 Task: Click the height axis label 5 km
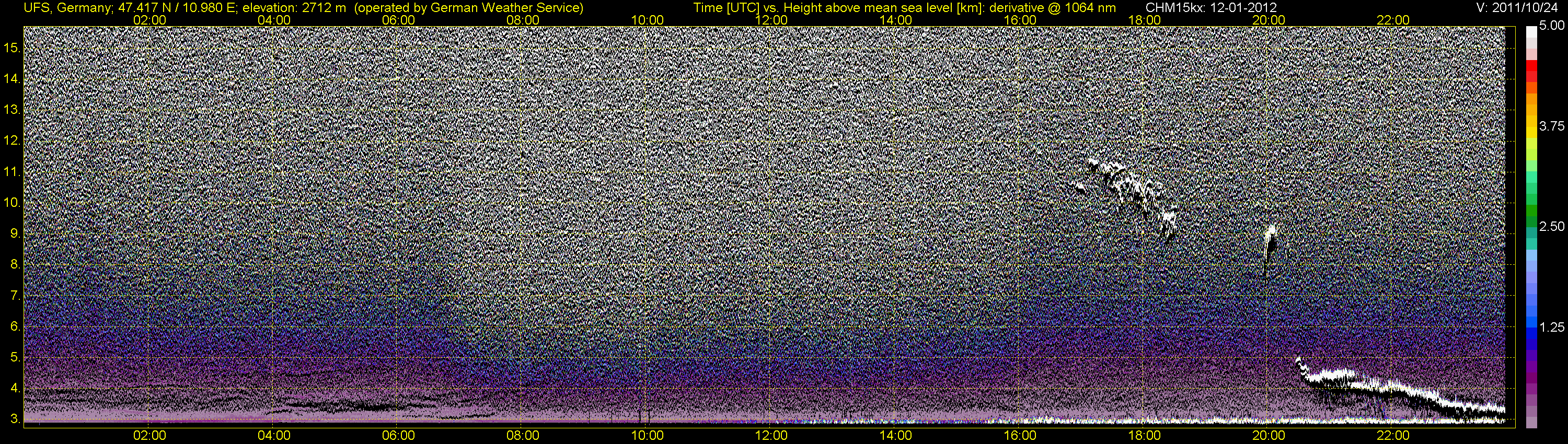click(15, 358)
